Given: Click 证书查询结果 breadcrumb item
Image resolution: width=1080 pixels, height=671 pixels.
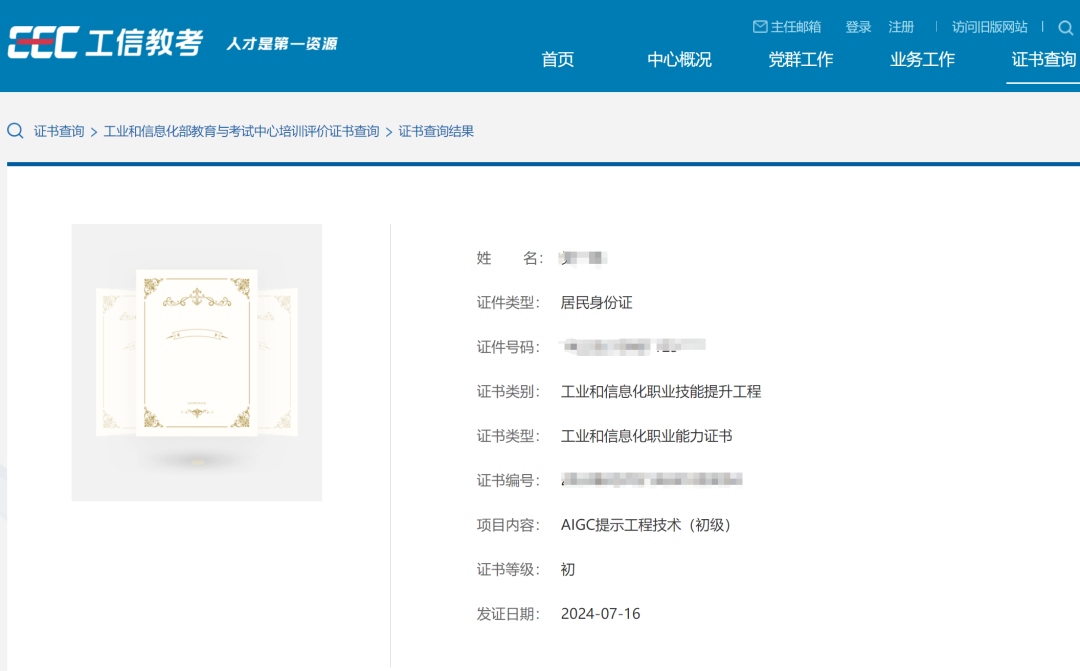Looking at the screenshot, I should pyautogui.click(x=436, y=131).
